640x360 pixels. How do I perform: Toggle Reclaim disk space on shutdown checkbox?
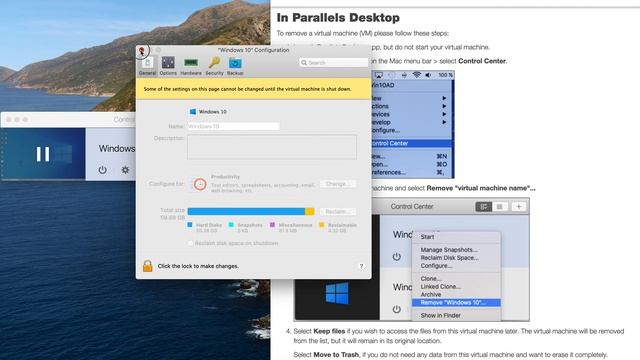coord(190,243)
